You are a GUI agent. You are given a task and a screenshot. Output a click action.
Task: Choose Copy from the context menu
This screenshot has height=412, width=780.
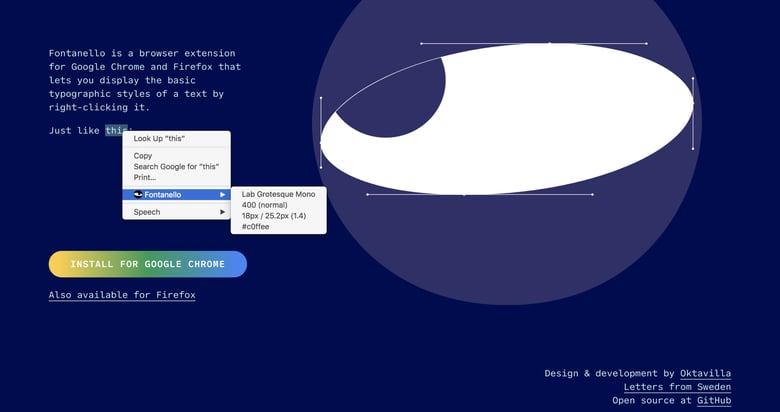pyautogui.click(x=143, y=156)
